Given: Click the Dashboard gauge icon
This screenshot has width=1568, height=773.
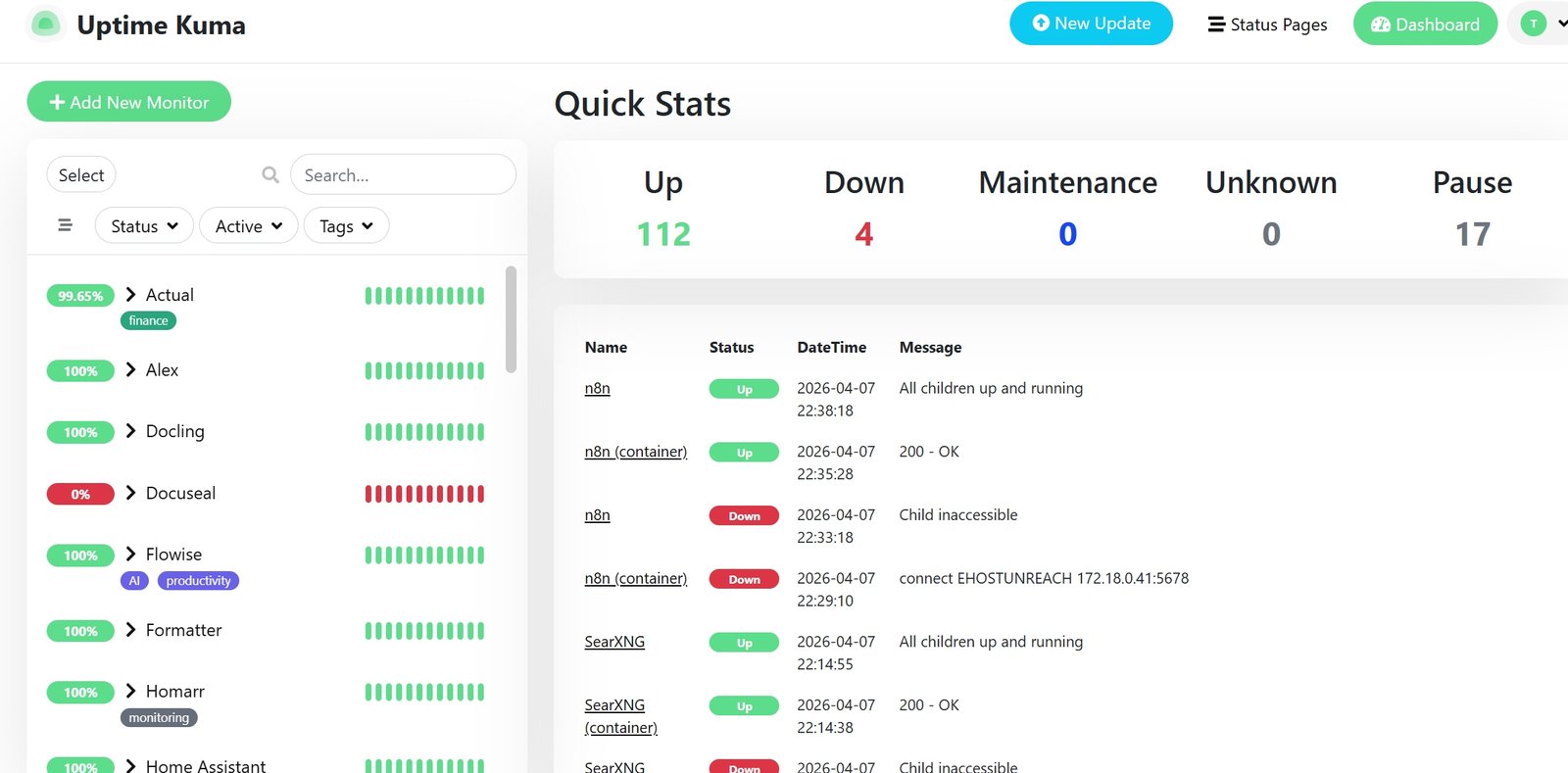Looking at the screenshot, I should [1381, 24].
